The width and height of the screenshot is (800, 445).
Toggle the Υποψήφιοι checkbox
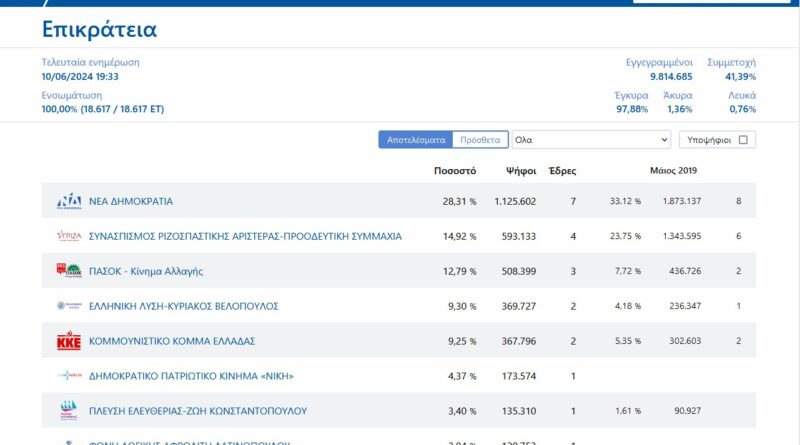(743, 140)
